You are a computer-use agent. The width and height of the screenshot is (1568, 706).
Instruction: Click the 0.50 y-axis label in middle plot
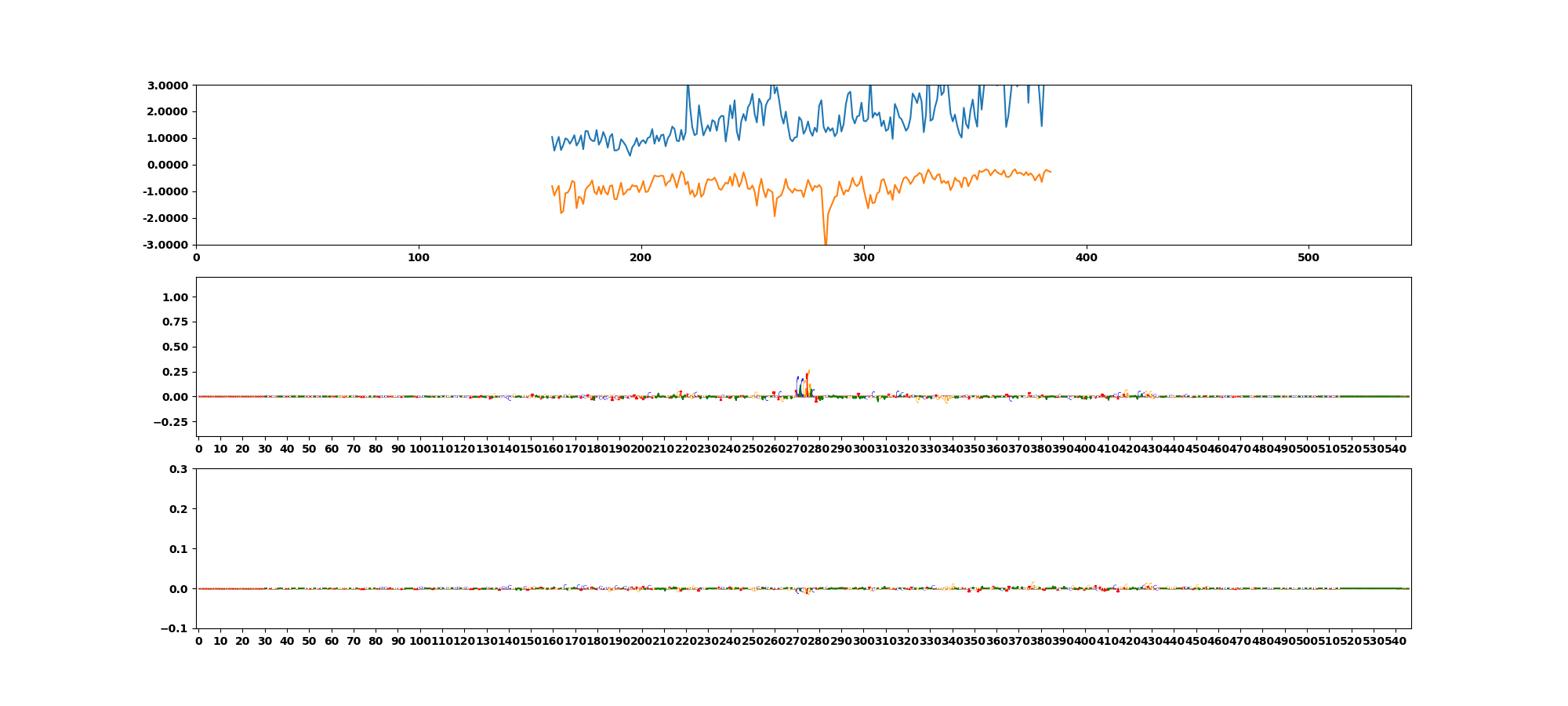click(x=175, y=348)
